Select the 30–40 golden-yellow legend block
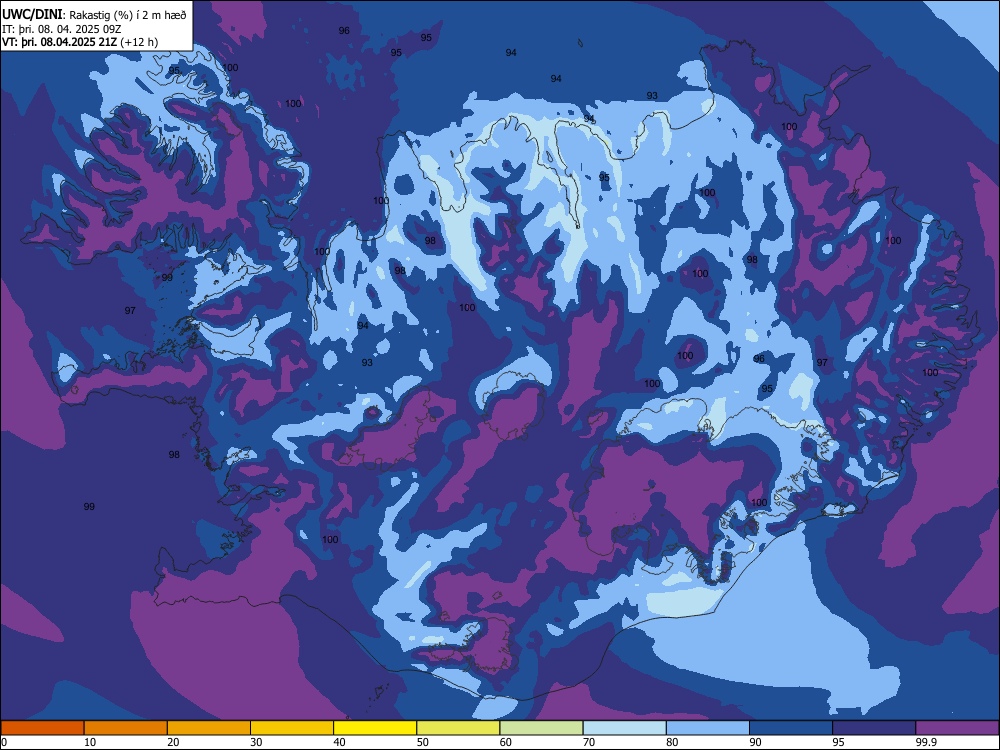This screenshot has width=1000, height=750. (292, 728)
